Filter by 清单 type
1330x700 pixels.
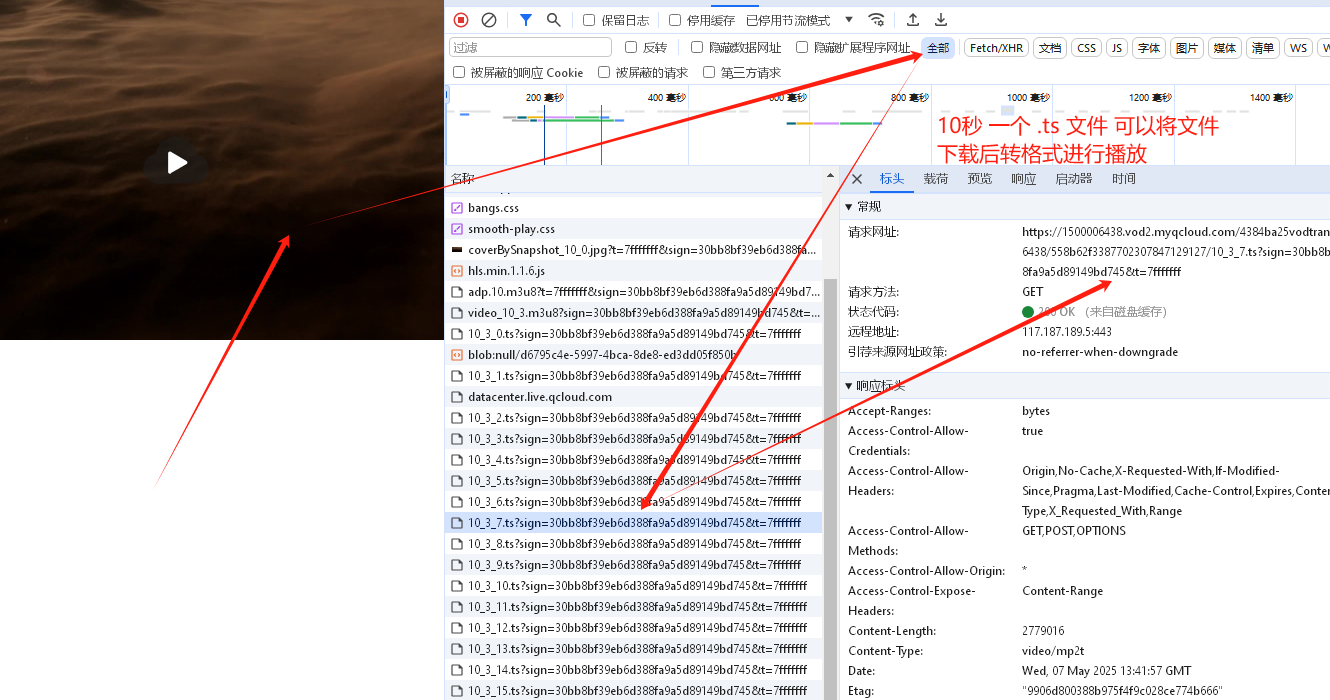tap(1263, 48)
